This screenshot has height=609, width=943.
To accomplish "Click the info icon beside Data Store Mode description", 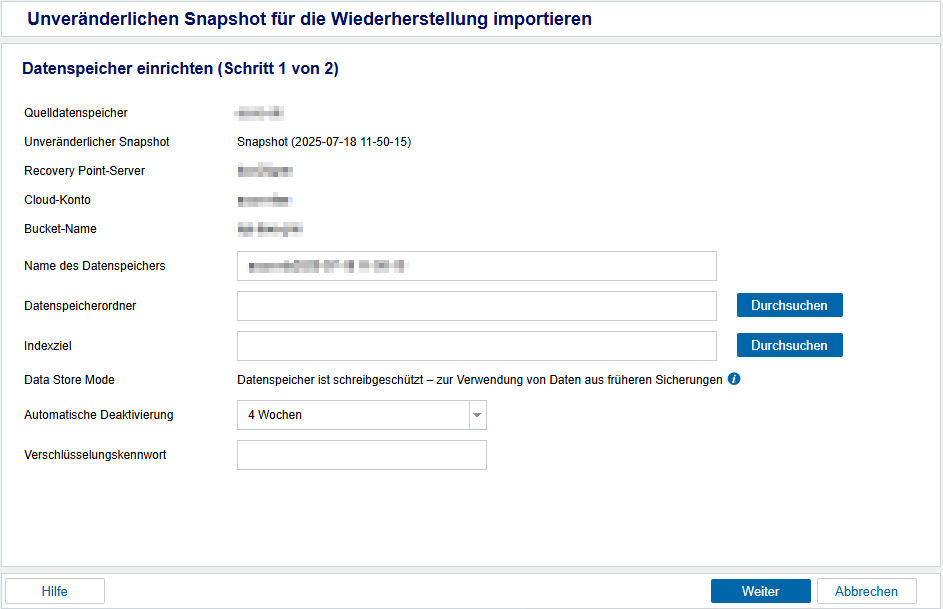I will 734,380.
